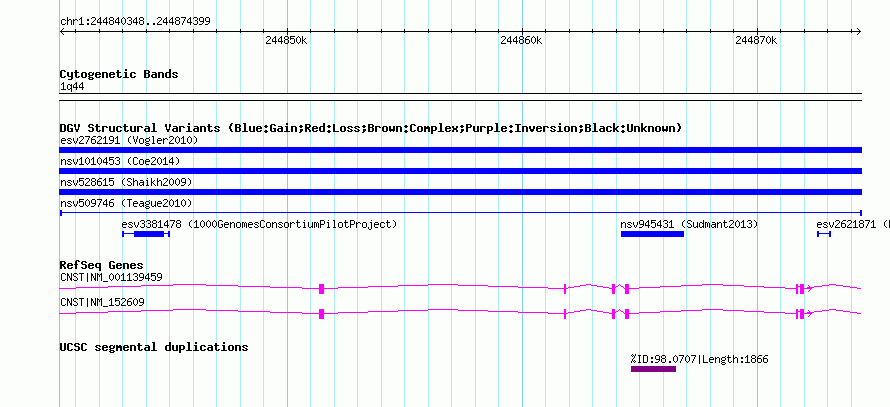This screenshot has width=890, height=407.
Task: Click the nsv945431 (Sudmant2013) label
Action: 689,224
